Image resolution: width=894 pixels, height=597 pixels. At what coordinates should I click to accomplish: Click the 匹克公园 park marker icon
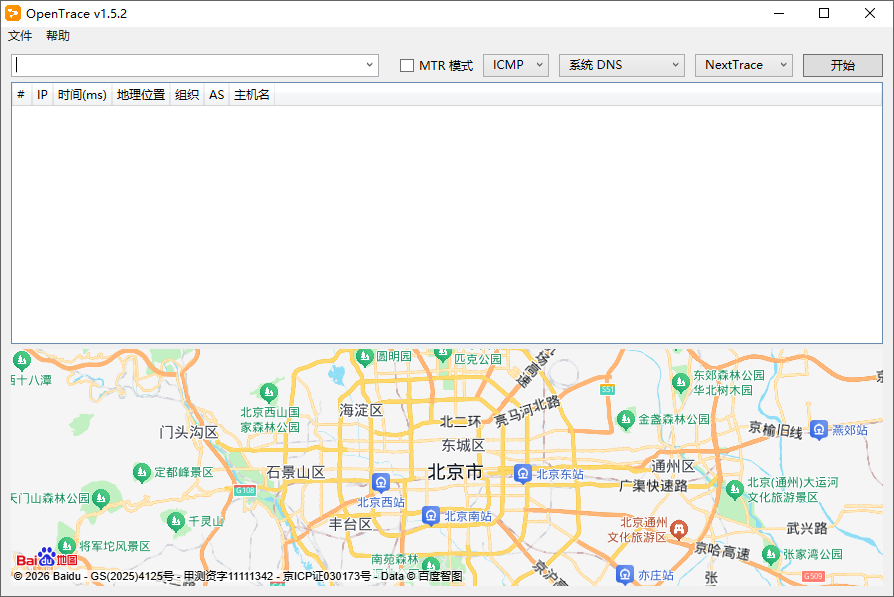[443, 355]
